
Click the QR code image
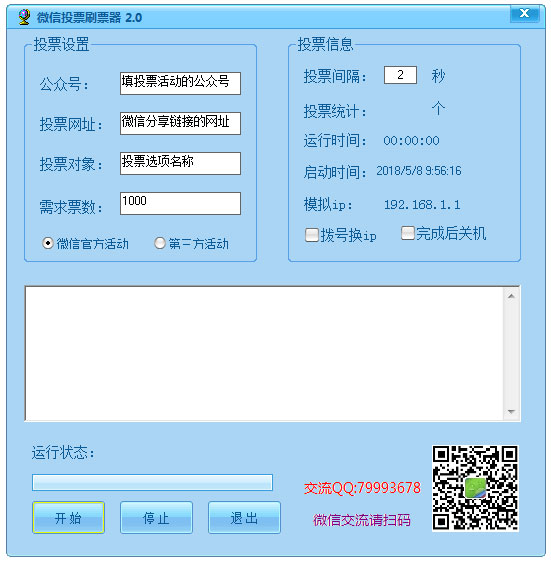point(475,488)
